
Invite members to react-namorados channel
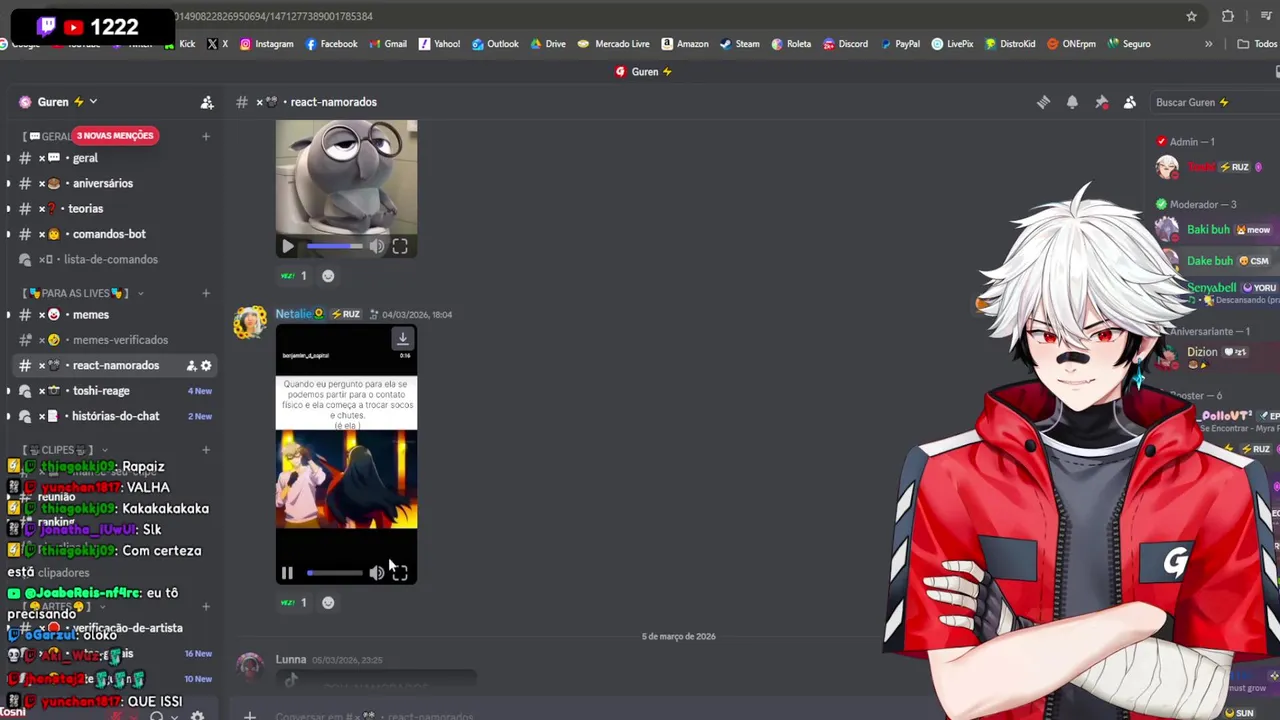click(x=191, y=365)
